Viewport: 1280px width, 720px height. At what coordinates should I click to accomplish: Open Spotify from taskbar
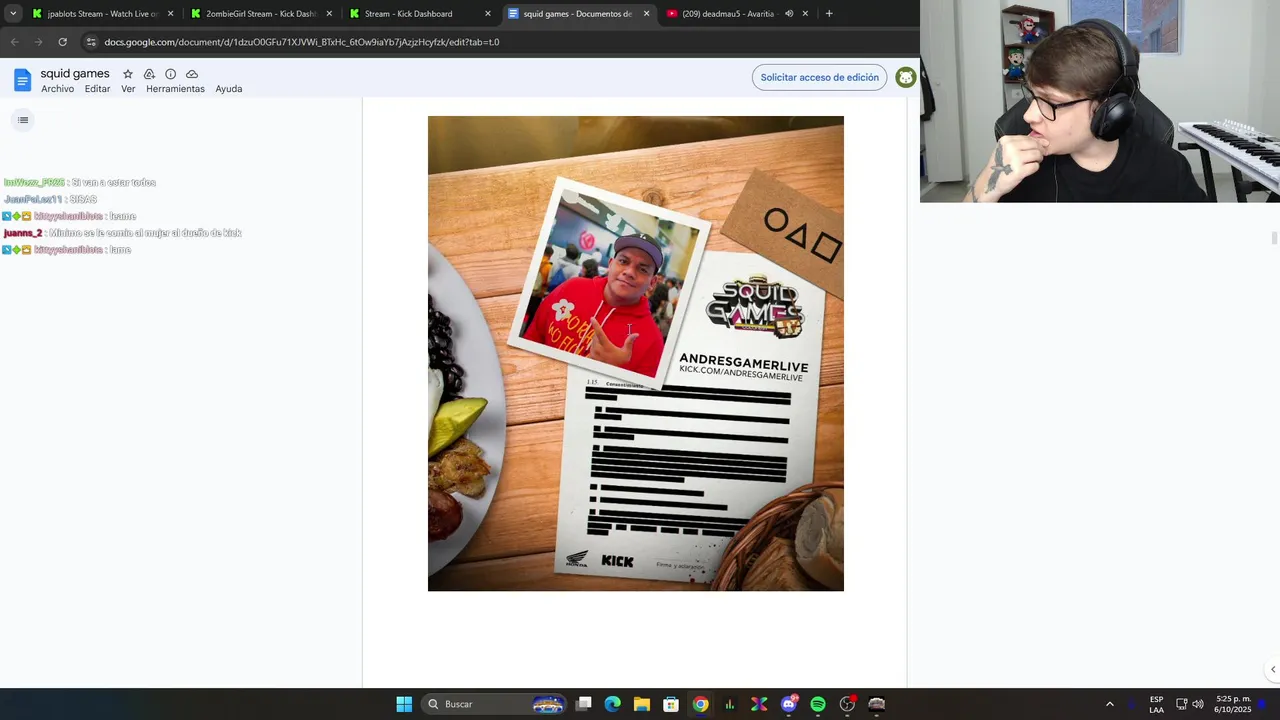click(x=818, y=704)
